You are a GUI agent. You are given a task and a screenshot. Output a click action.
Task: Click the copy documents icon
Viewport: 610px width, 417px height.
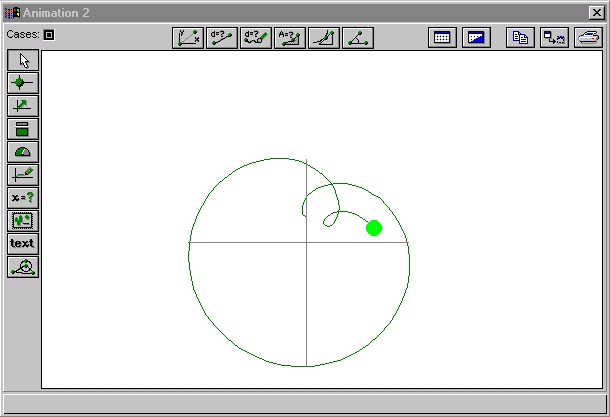click(x=520, y=38)
